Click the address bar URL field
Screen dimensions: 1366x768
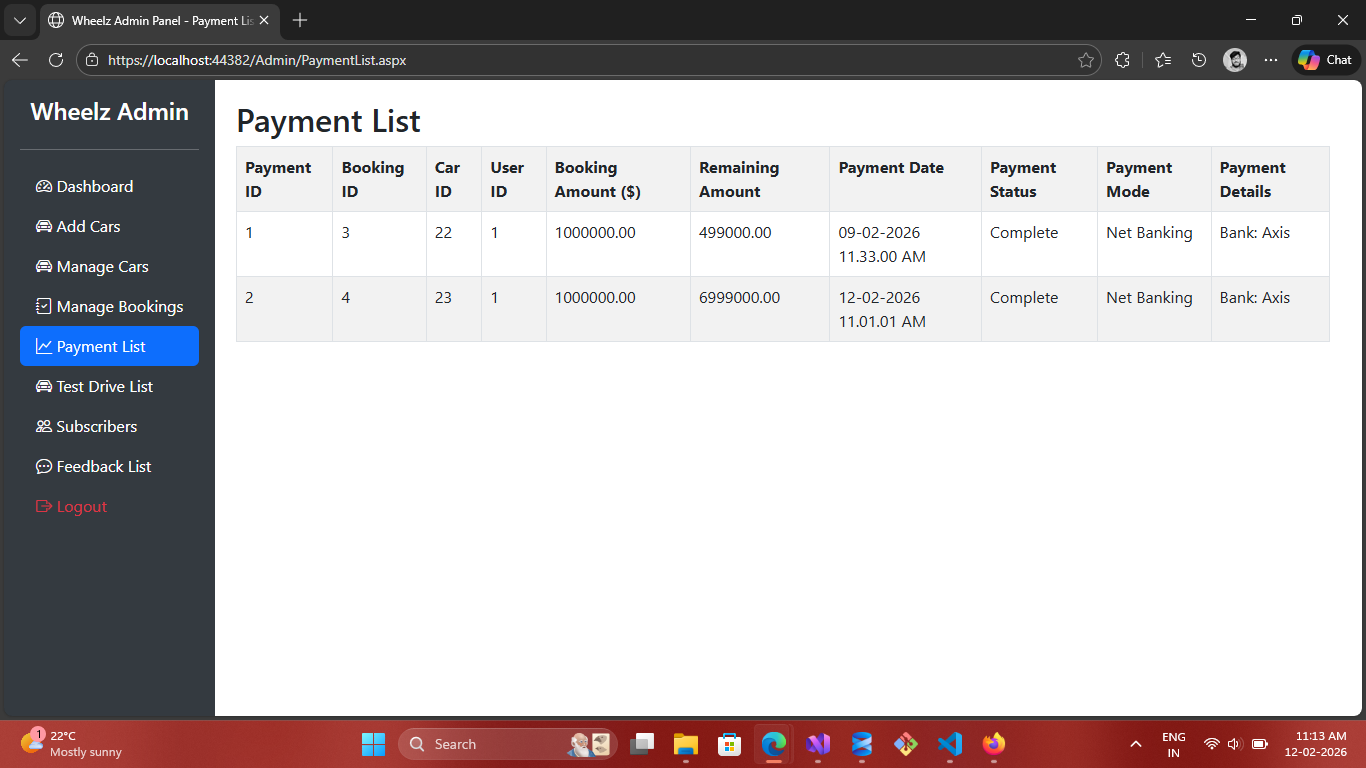tap(580, 60)
